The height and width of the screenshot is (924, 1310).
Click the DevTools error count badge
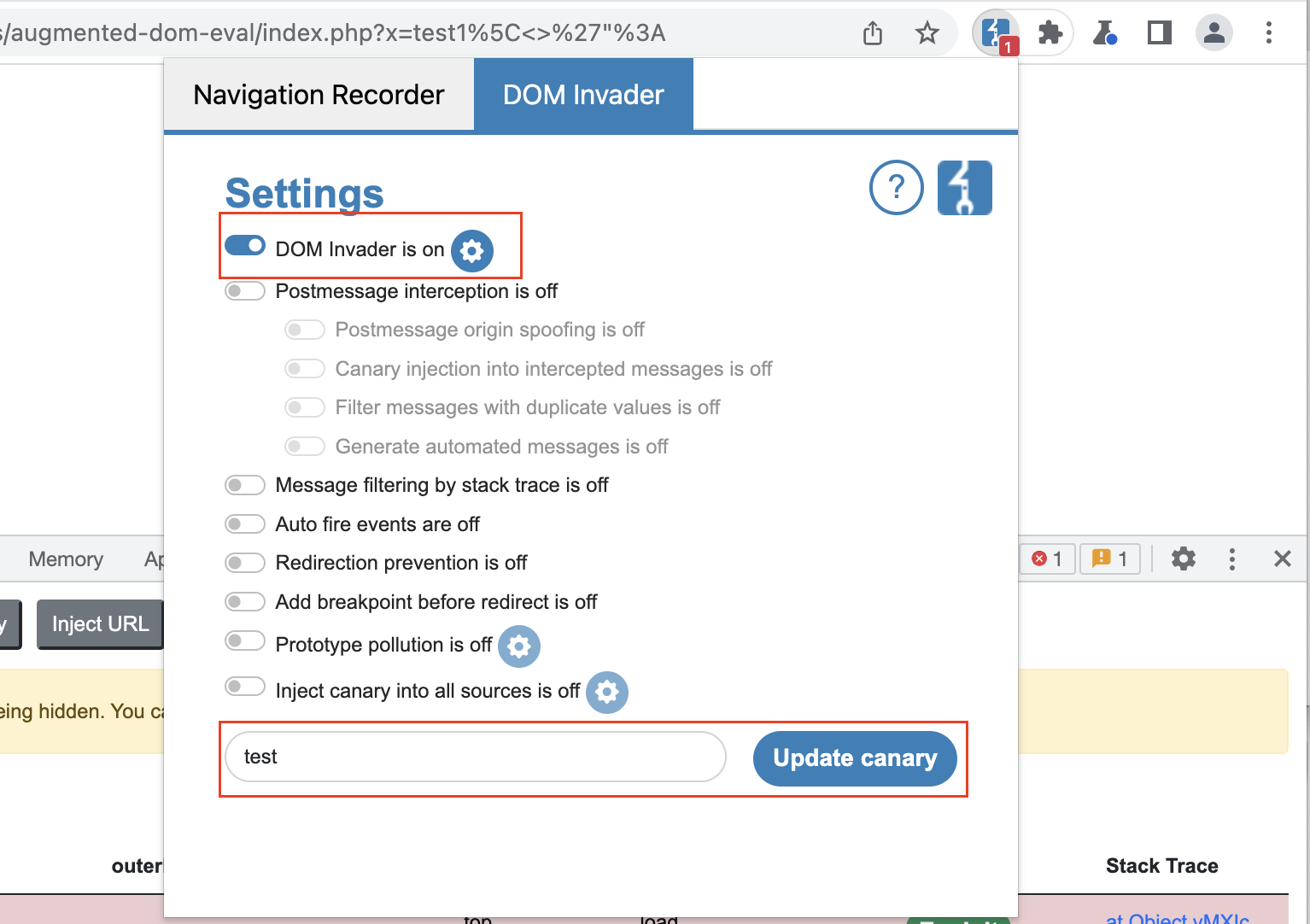(1047, 558)
